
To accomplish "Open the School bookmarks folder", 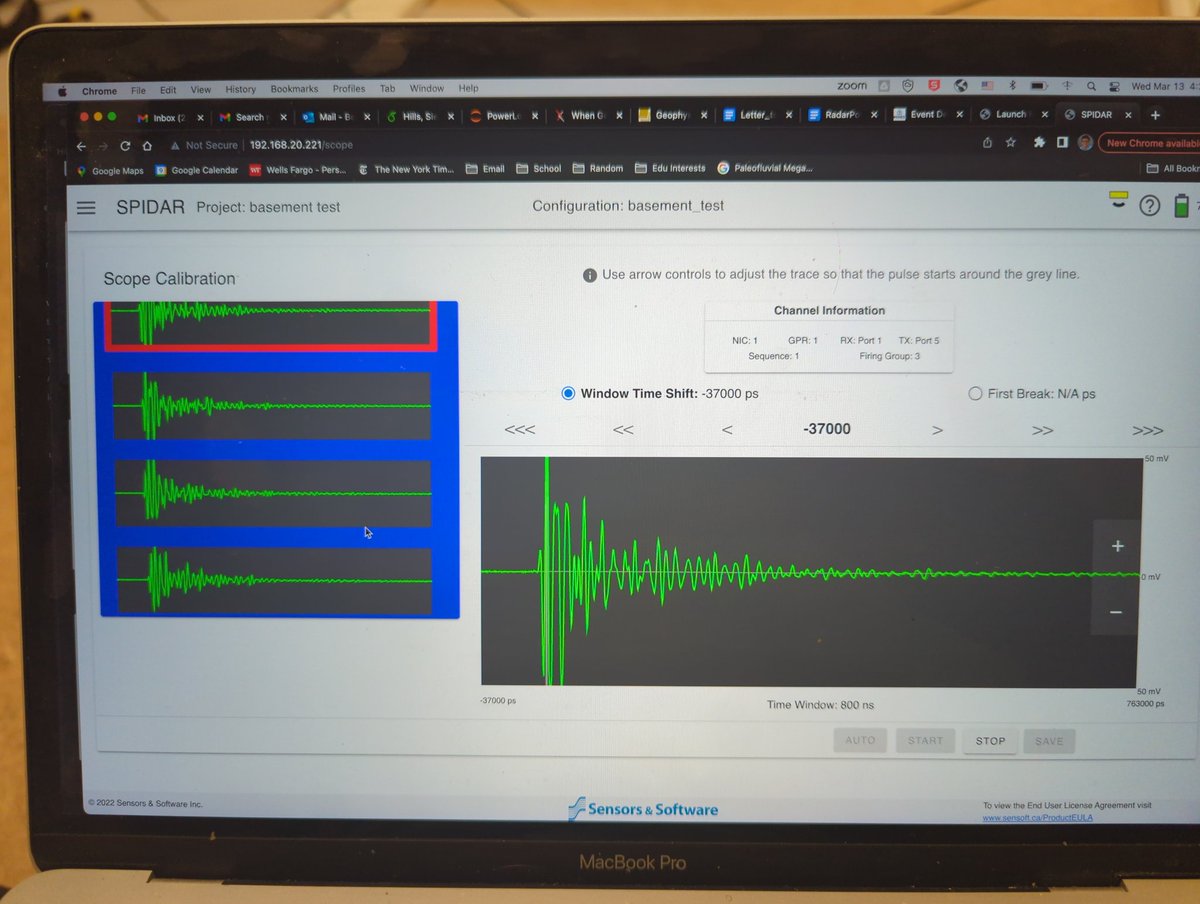I will (x=539, y=169).
